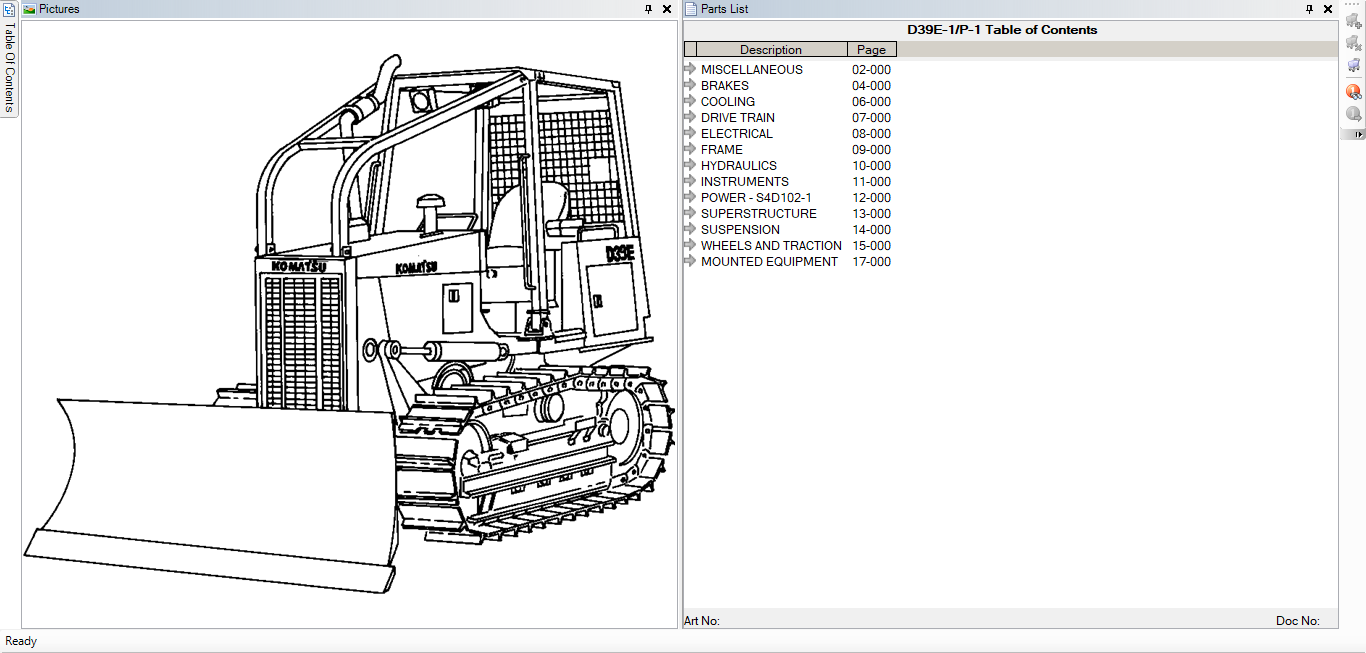Switch to the Table Of Contents tab
Viewport: 1366px width, 653px height.
(x=9, y=70)
